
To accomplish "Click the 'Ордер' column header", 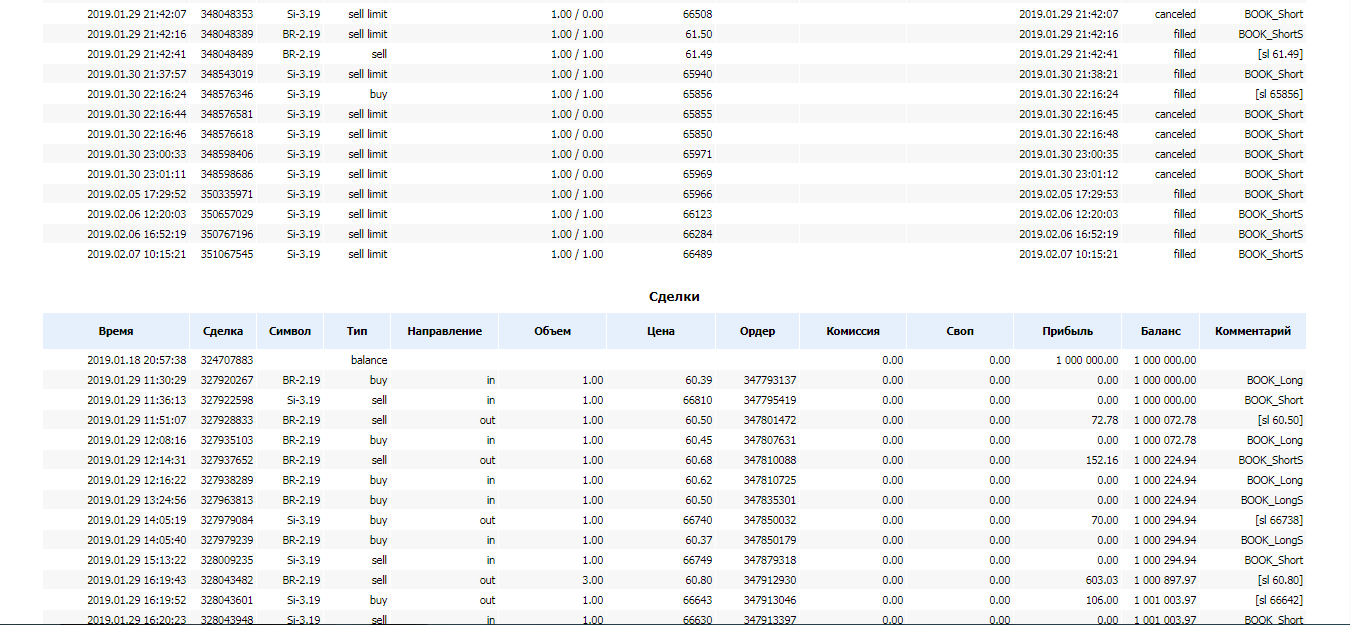I will [757, 331].
